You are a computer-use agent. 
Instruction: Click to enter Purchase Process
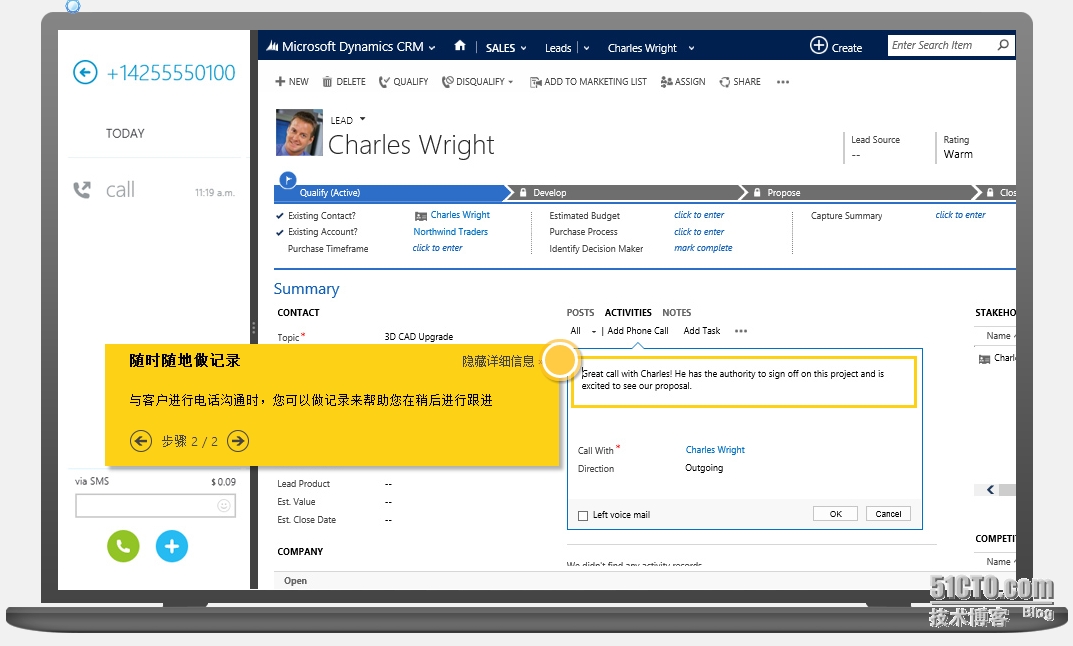(699, 232)
